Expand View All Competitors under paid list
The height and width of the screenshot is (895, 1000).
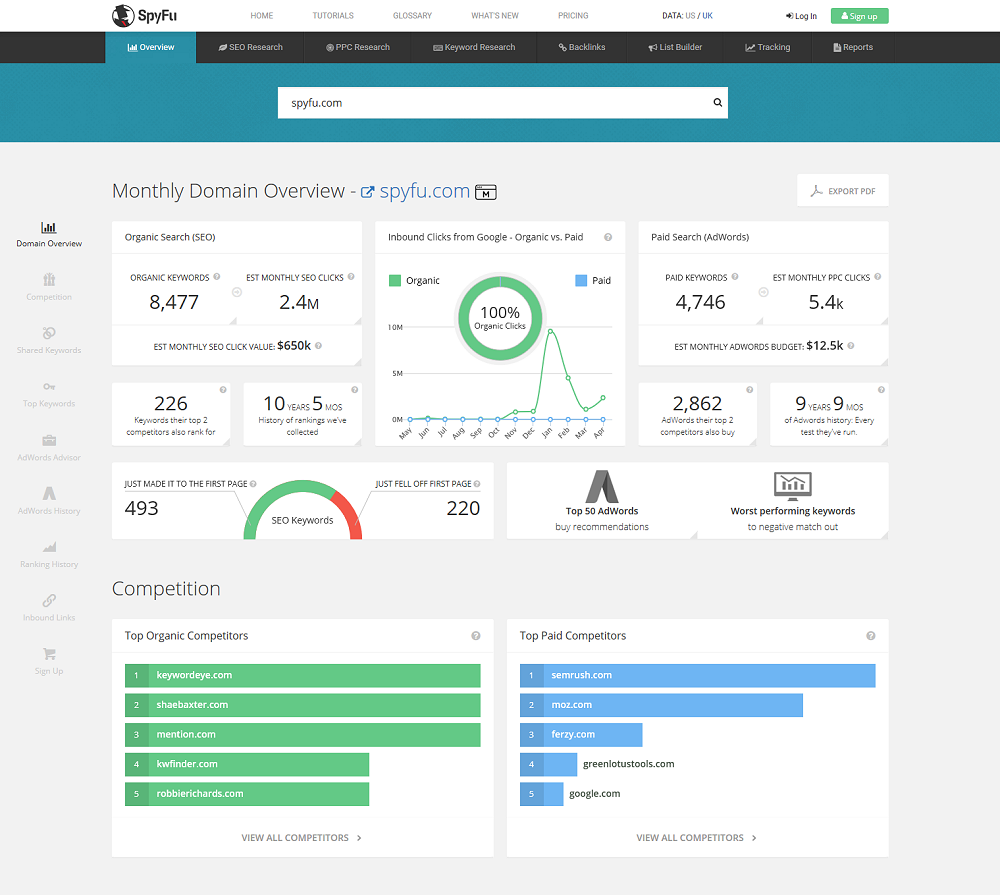coord(696,838)
